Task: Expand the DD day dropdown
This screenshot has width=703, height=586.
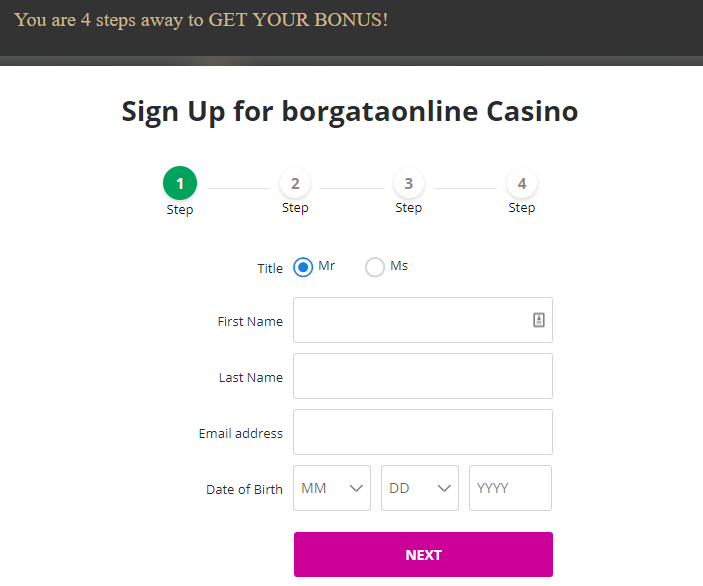Action: pyautogui.click(x=419, y=488)
